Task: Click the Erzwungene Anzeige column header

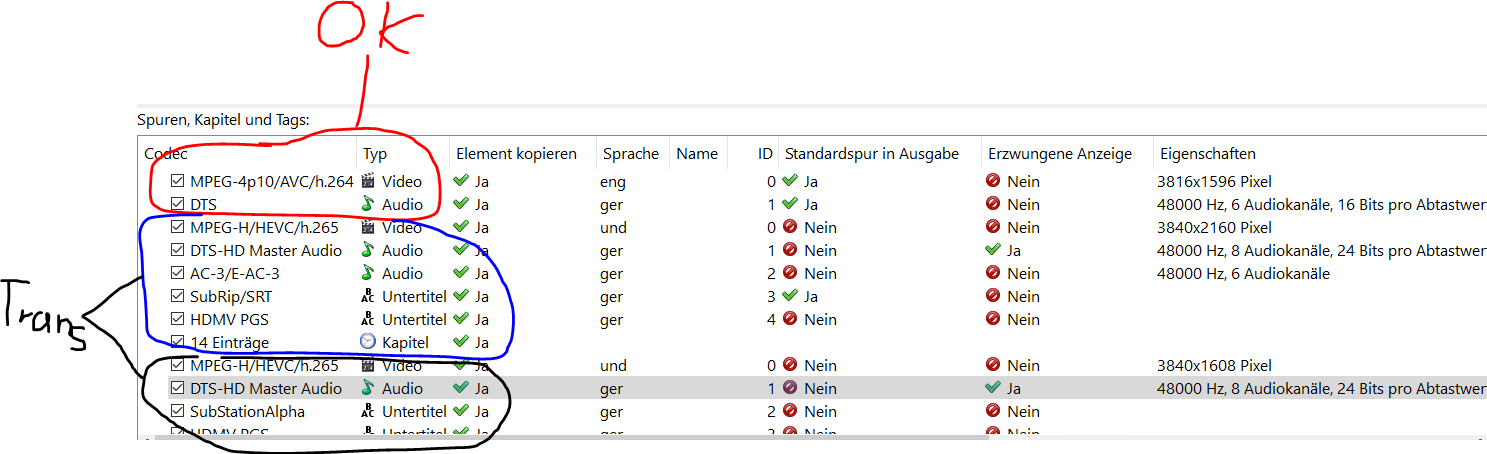Action: 1060,154
